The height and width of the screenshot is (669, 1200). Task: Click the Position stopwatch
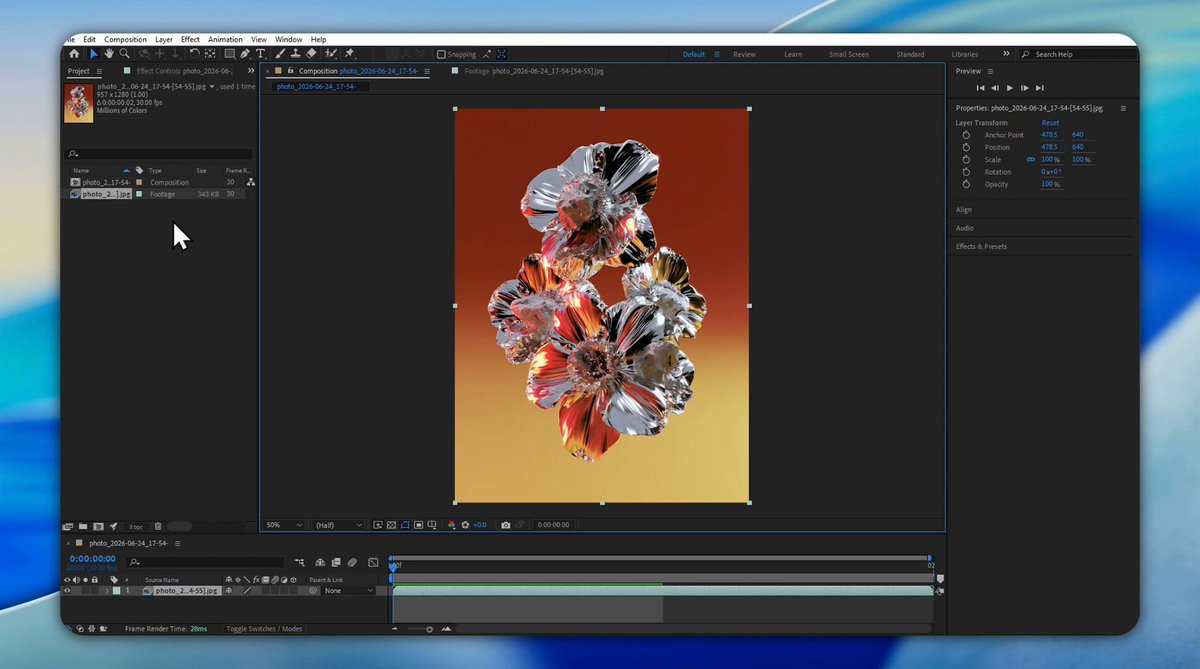966,147
